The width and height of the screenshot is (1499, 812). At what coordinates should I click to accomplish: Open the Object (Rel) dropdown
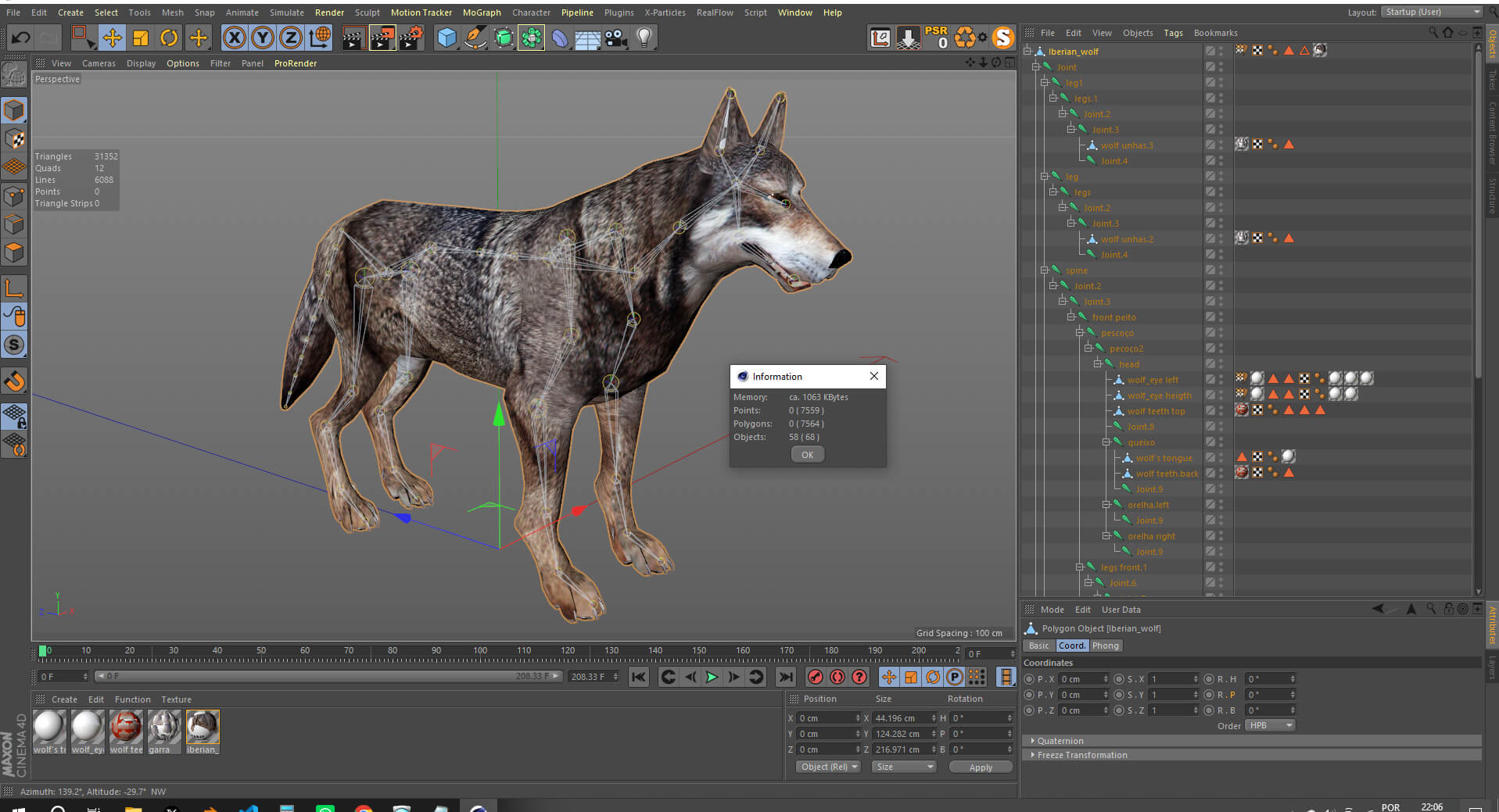(828, 767)
